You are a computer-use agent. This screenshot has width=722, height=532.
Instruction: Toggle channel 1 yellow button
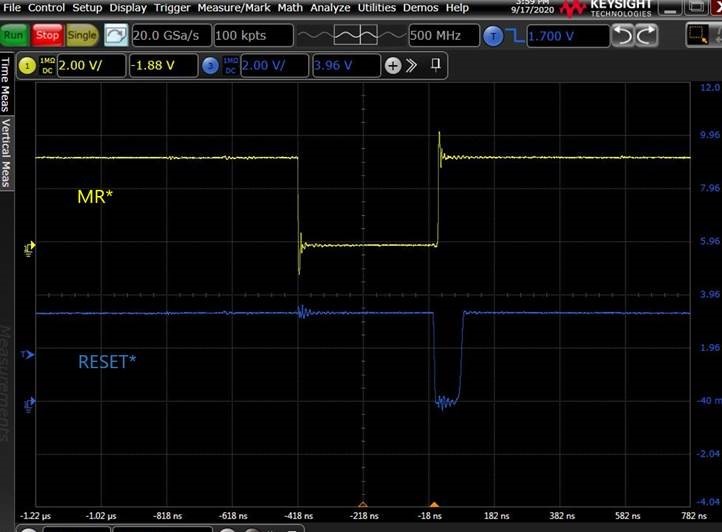(x=27, y=66)
